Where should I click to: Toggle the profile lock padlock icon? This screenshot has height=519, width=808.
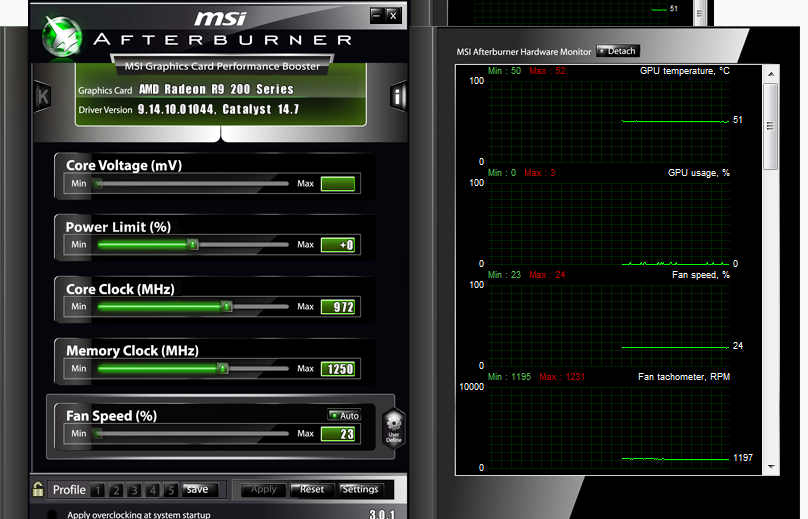pos(38,489)
